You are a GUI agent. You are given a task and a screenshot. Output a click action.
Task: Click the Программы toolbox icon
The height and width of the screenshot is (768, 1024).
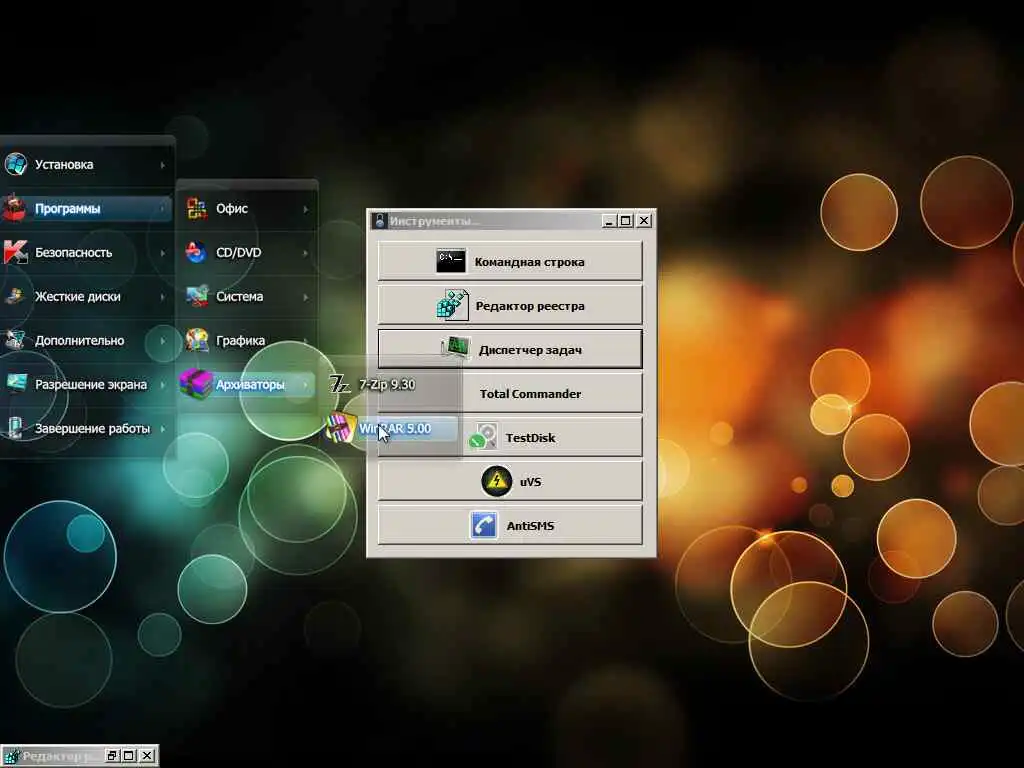tap(14, 208)
